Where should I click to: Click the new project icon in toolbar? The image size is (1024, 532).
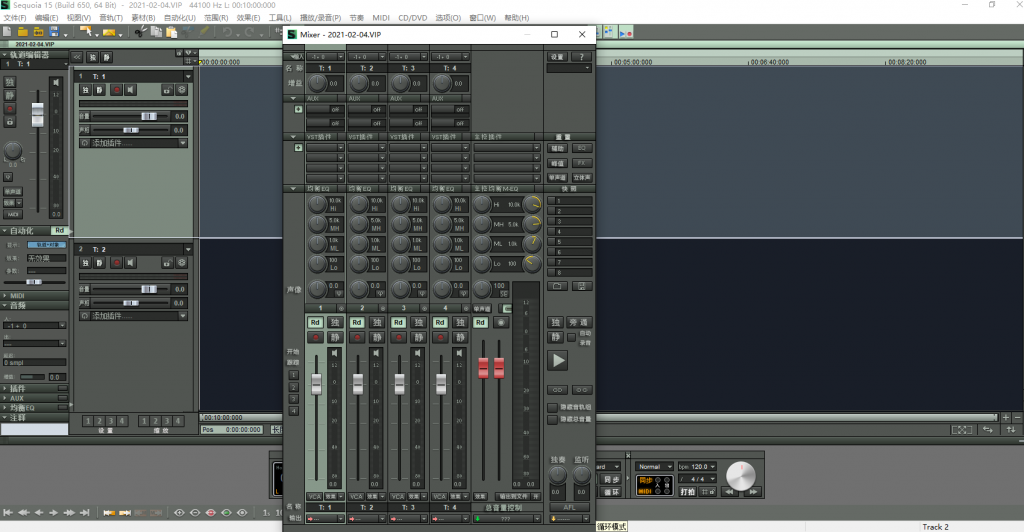(7, 31)
